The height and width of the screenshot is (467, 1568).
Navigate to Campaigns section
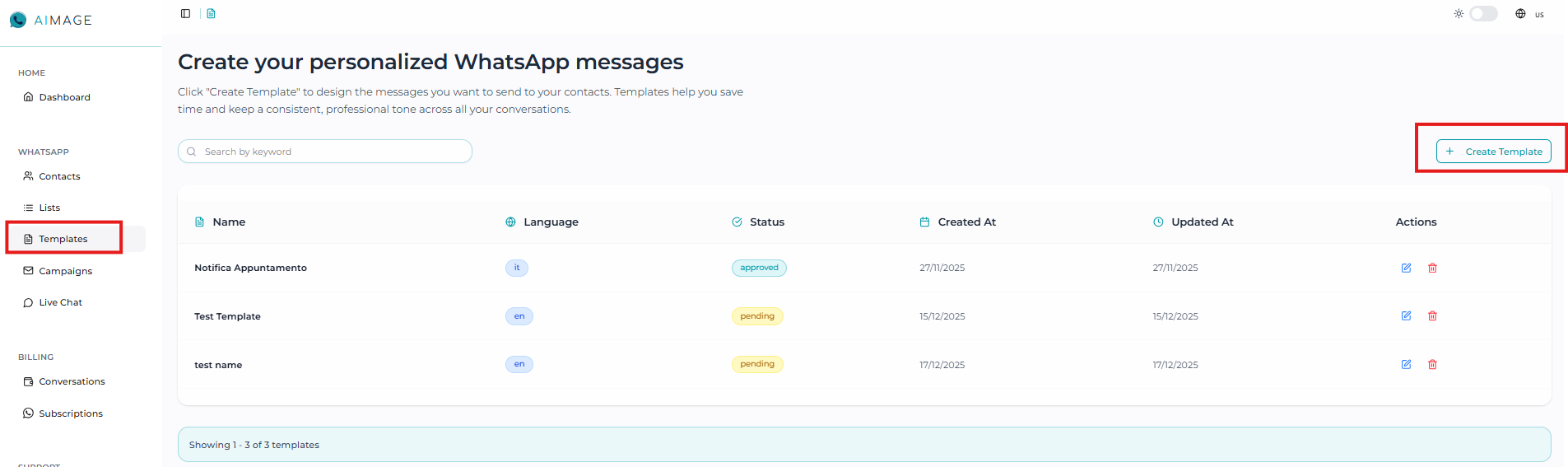point(65,271)
